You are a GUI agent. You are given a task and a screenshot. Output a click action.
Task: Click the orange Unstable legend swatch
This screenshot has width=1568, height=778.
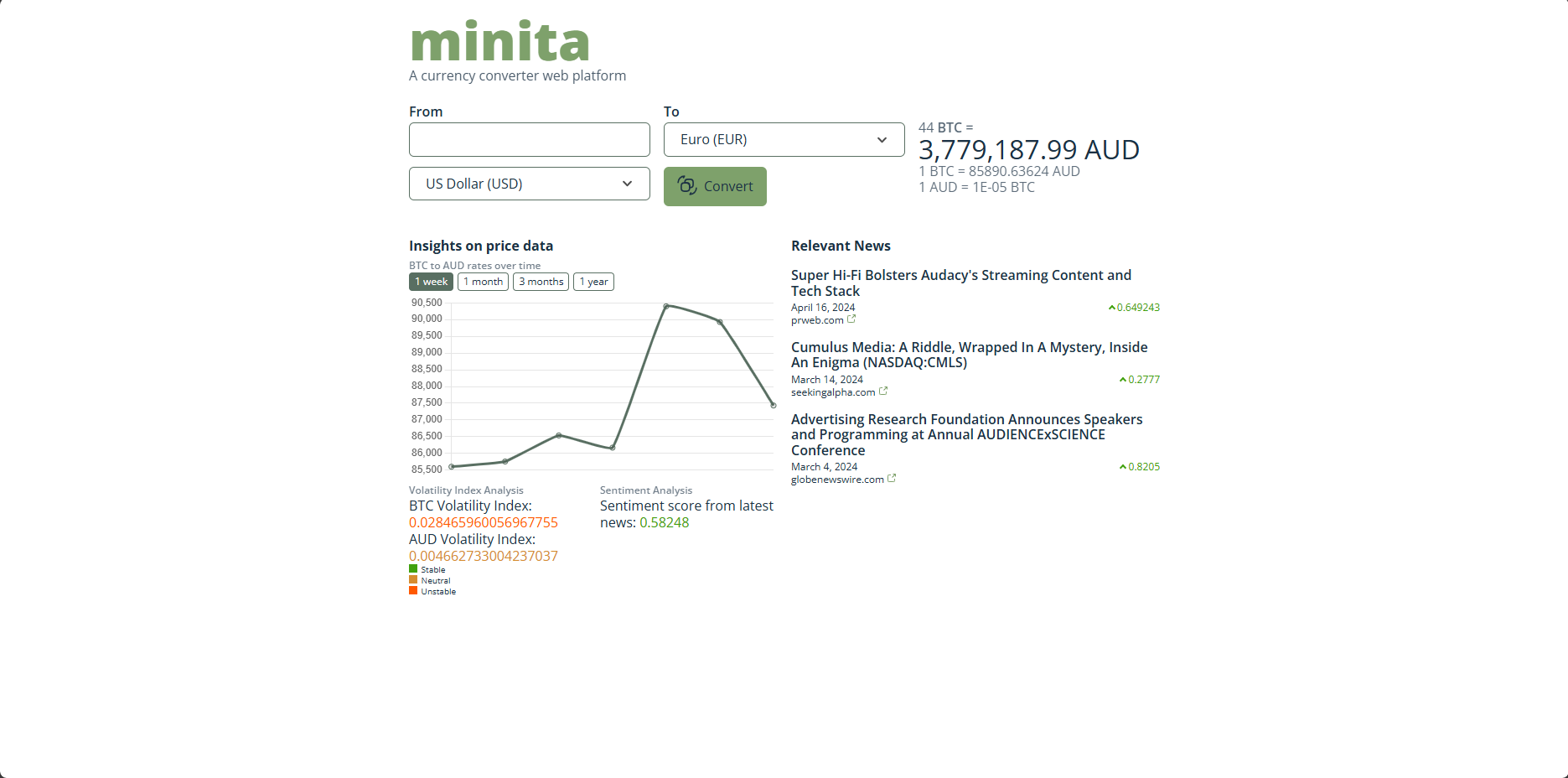[413, 590]
